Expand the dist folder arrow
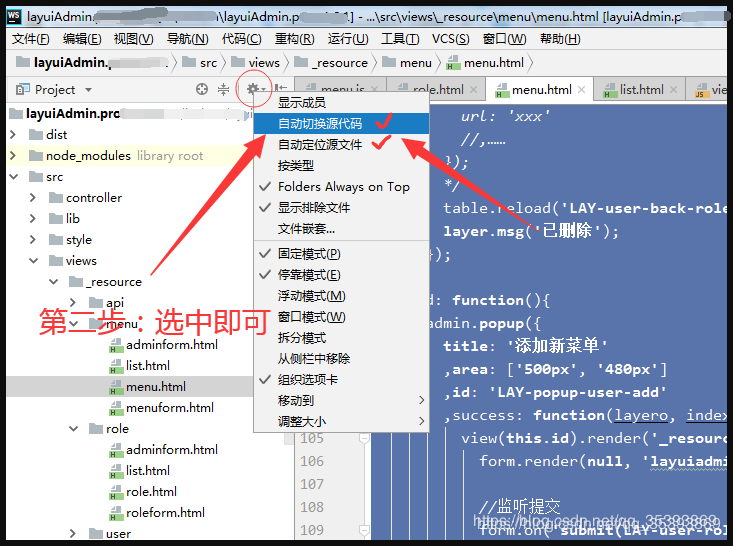This screenshot has width=733, height=546. [x=14, y=135]
